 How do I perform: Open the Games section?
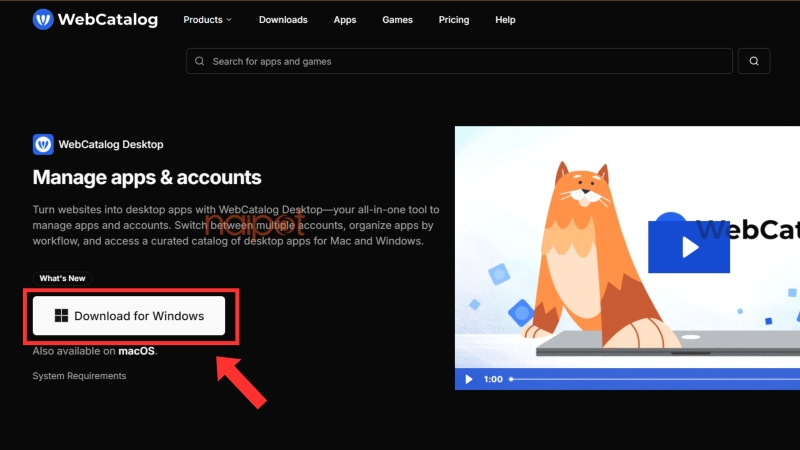coord(397,20)
